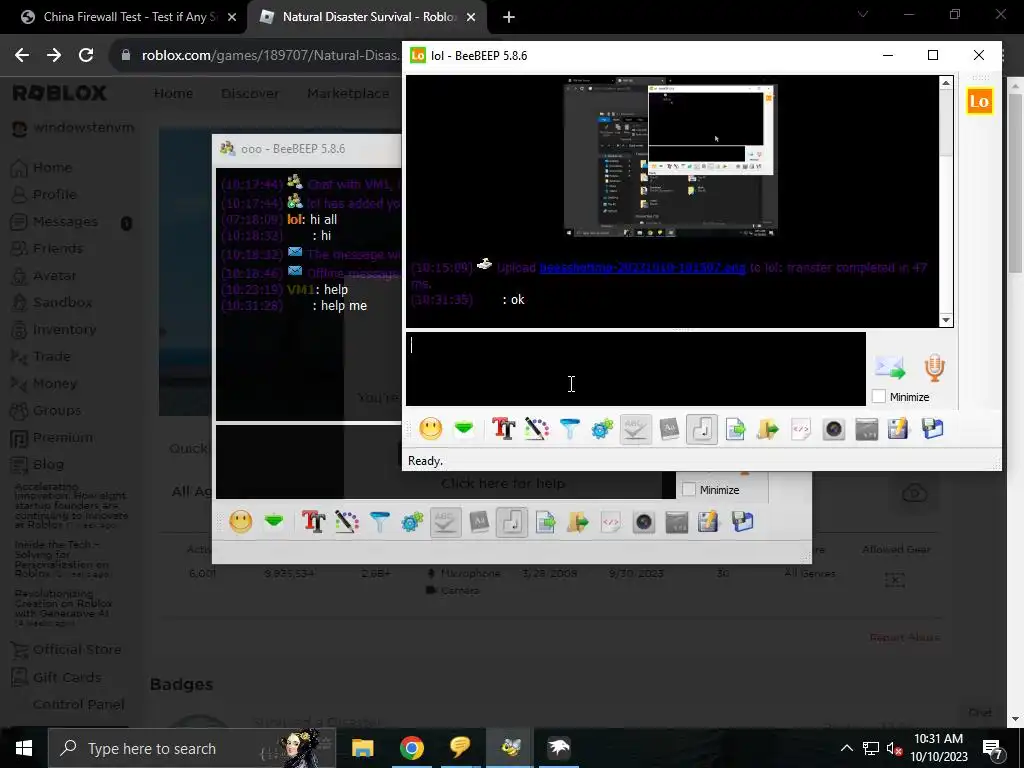Click the blue floppy disks icon in ooo chat
Viewport: 1024px width, 768px height.
click(x=743, y=522)
